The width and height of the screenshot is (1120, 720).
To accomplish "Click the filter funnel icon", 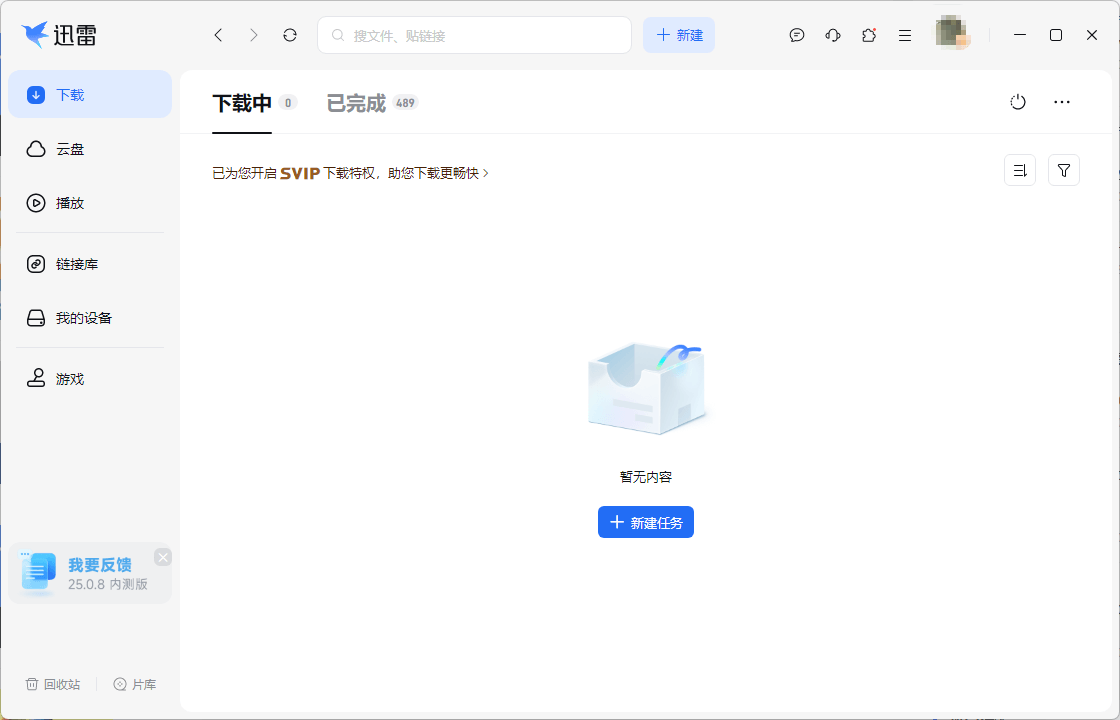I will pos(1064,171).
